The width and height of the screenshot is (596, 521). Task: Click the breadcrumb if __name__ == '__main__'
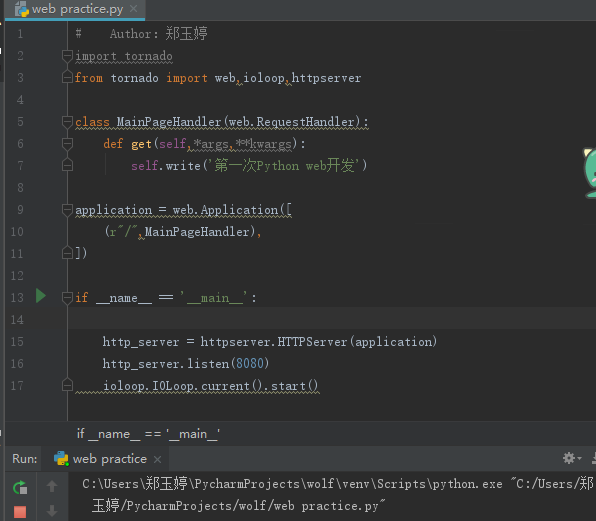click(x=148, y=434)
